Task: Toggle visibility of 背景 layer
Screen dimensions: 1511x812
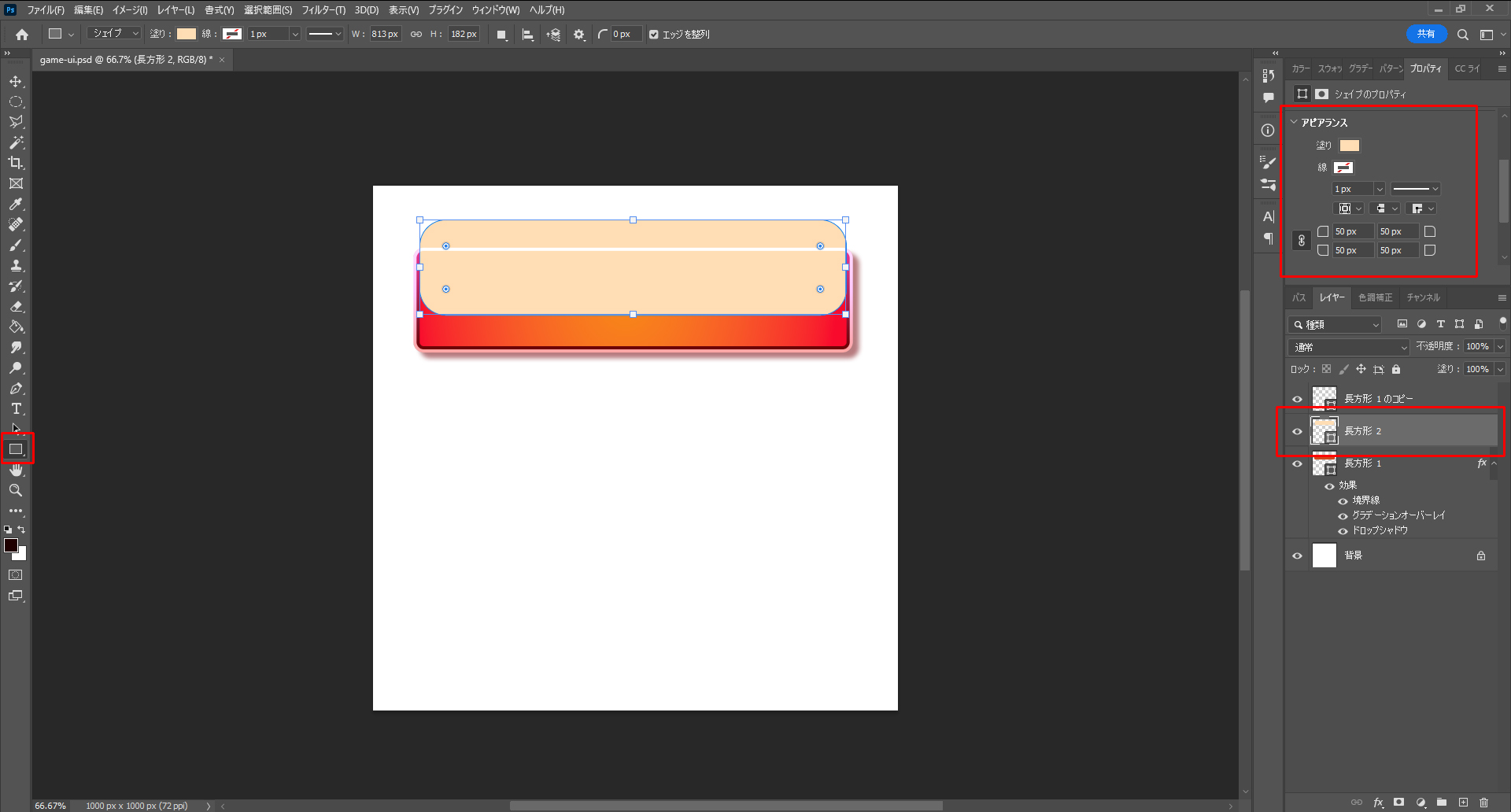Action: [x=1297, y=555]
